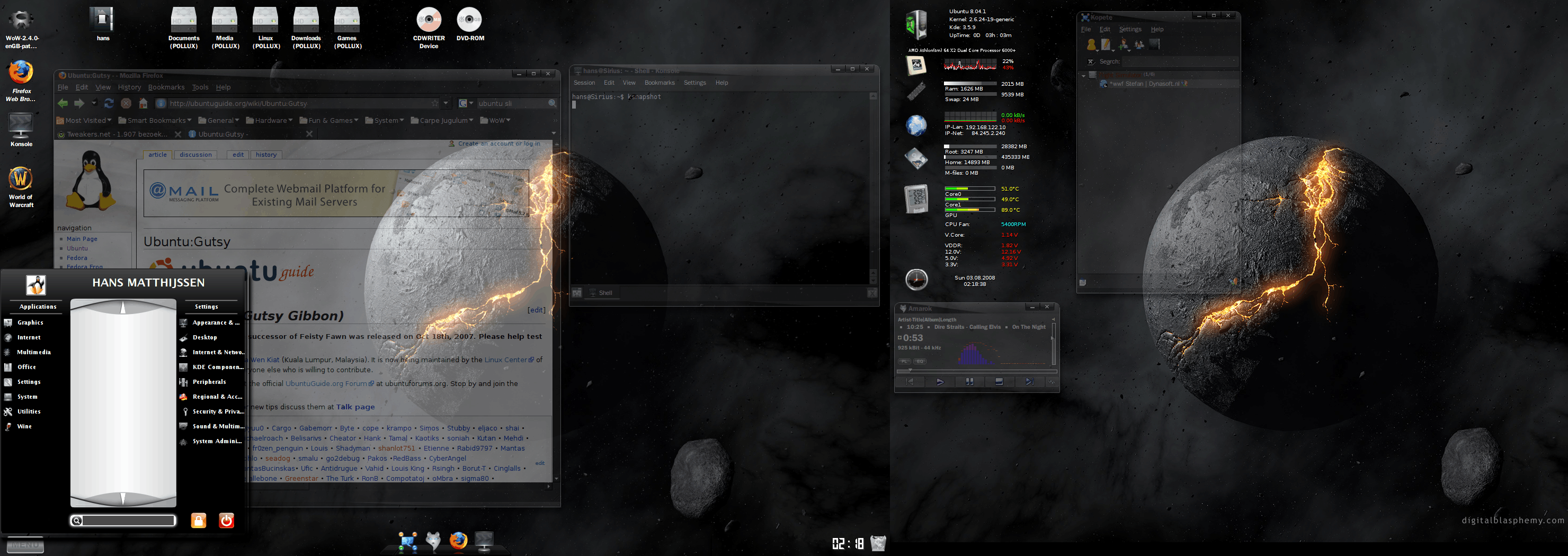Pause playback in Amarok

pos(969,382)
